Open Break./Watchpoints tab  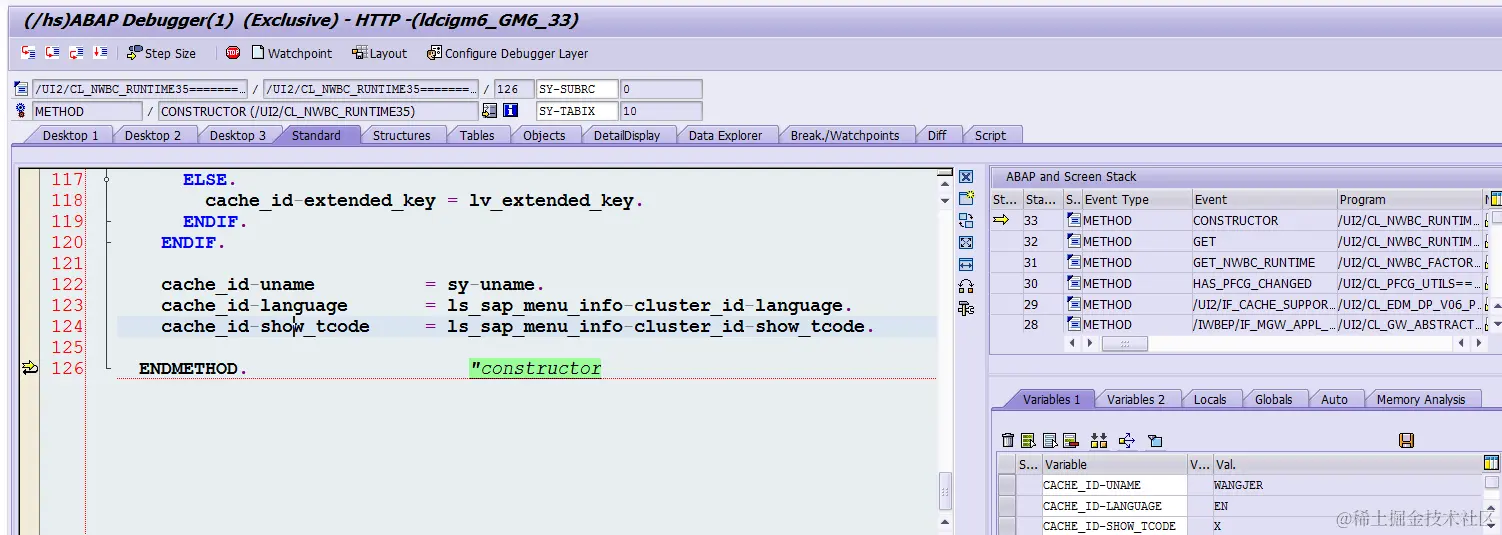845,135
